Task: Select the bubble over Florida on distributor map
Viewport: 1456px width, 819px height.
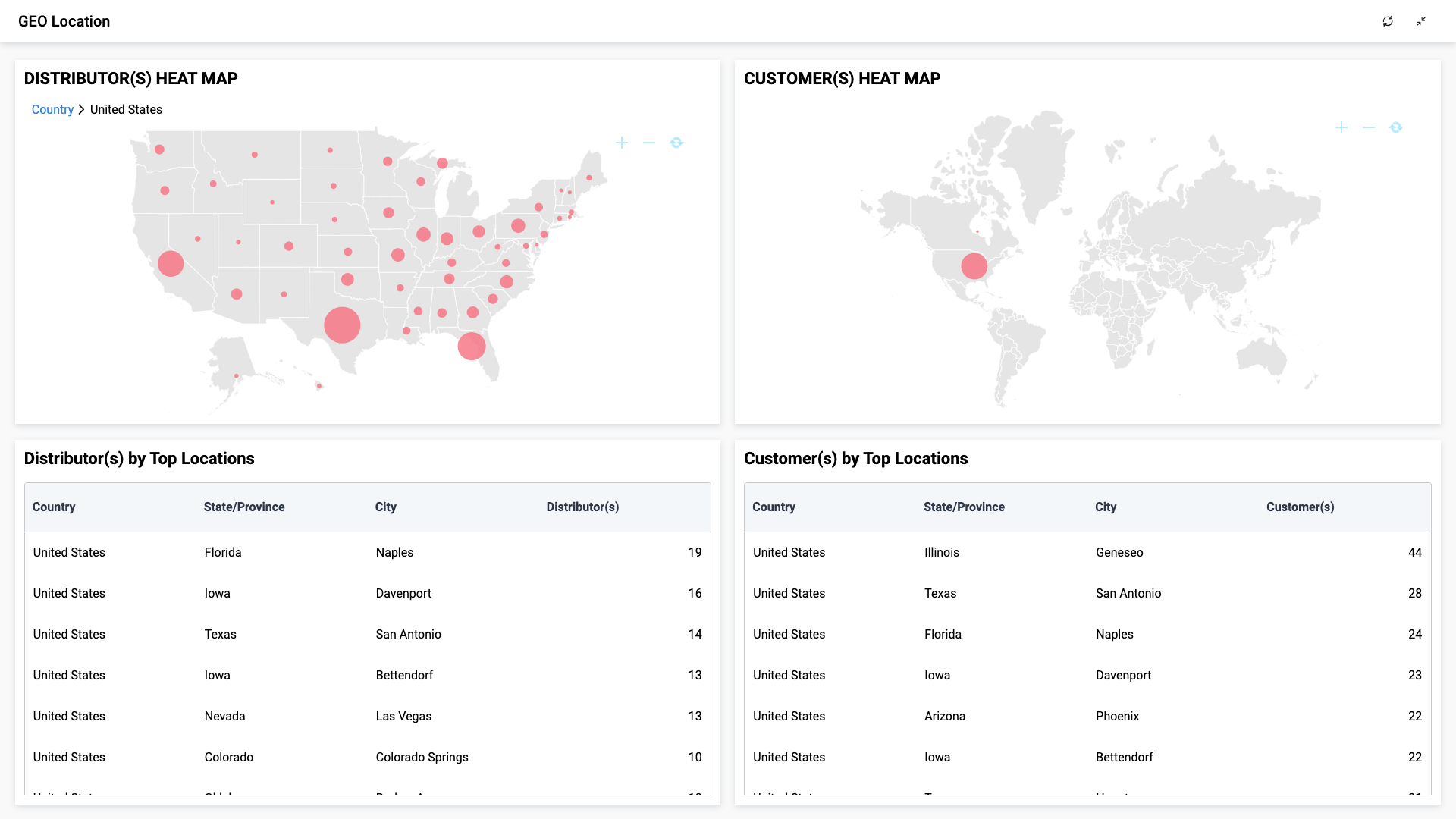Action: [x=472, y=347]
